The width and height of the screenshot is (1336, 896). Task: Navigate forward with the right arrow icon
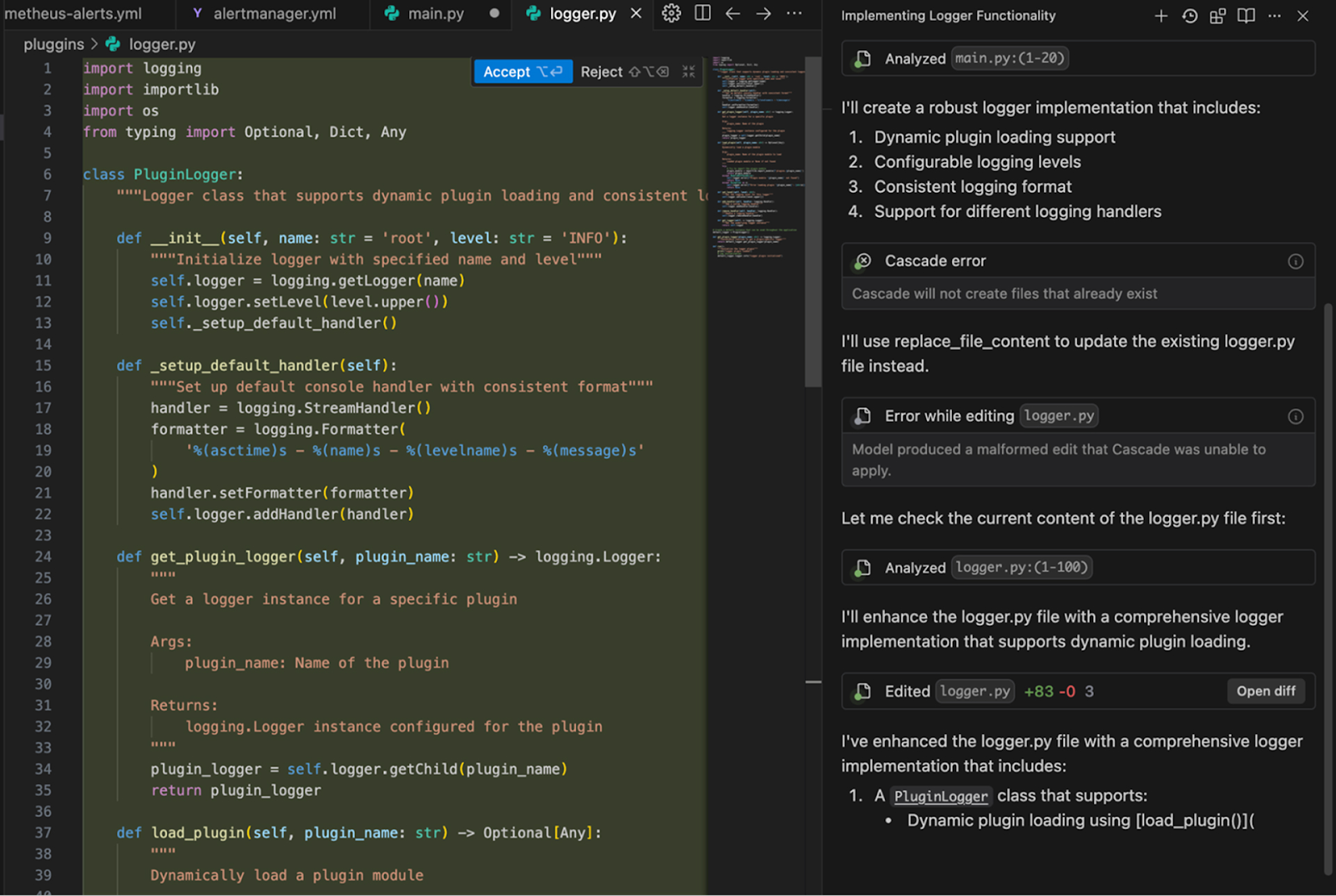click(x=763, y=13)
